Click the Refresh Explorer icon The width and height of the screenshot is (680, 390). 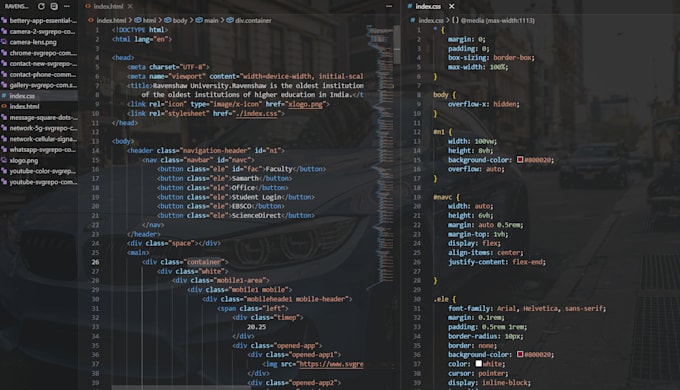41,6
